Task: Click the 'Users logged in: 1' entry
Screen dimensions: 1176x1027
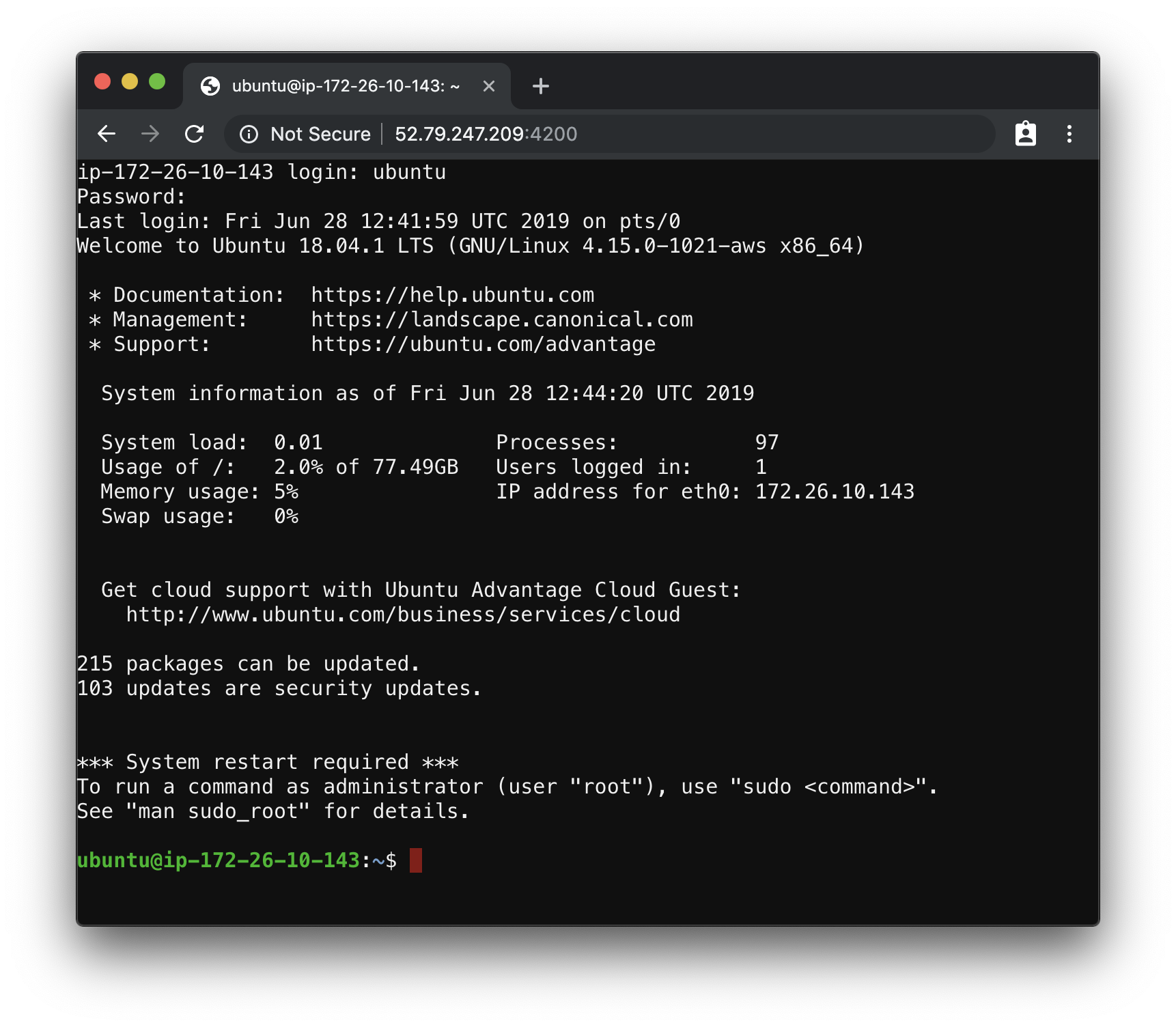Action: [x=631, y=467]
